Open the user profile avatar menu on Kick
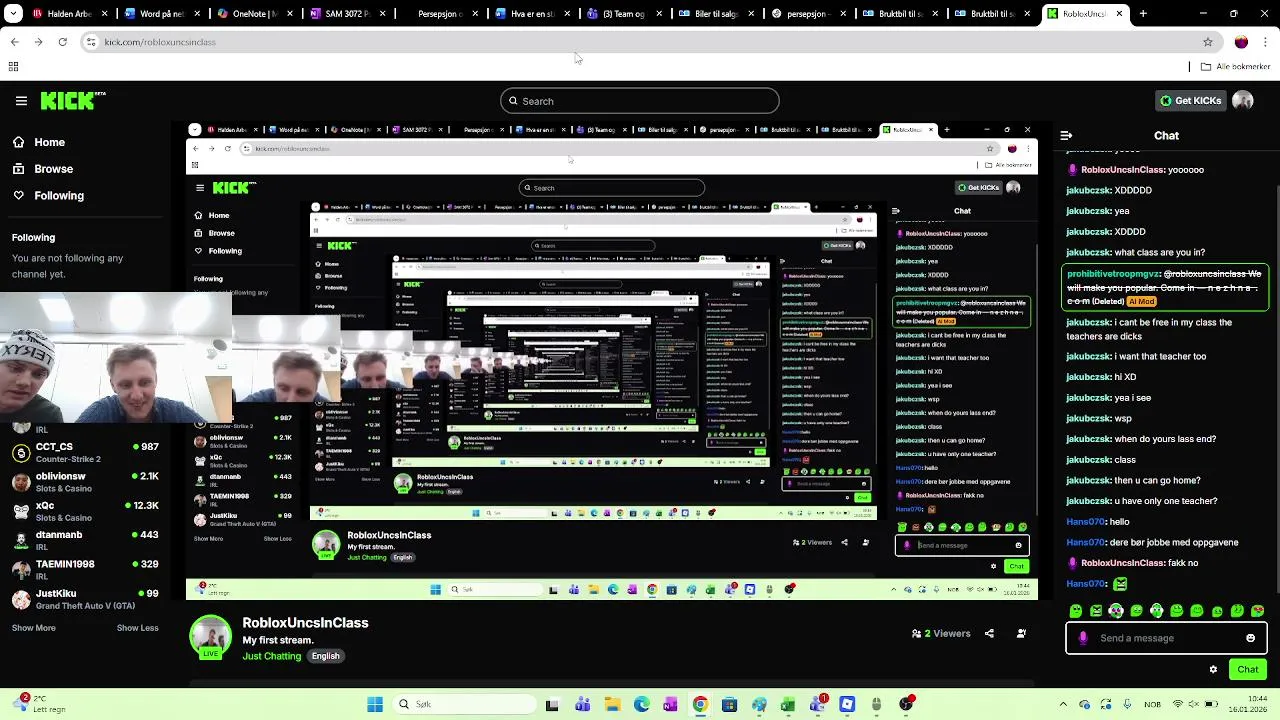 [1243, 100]
